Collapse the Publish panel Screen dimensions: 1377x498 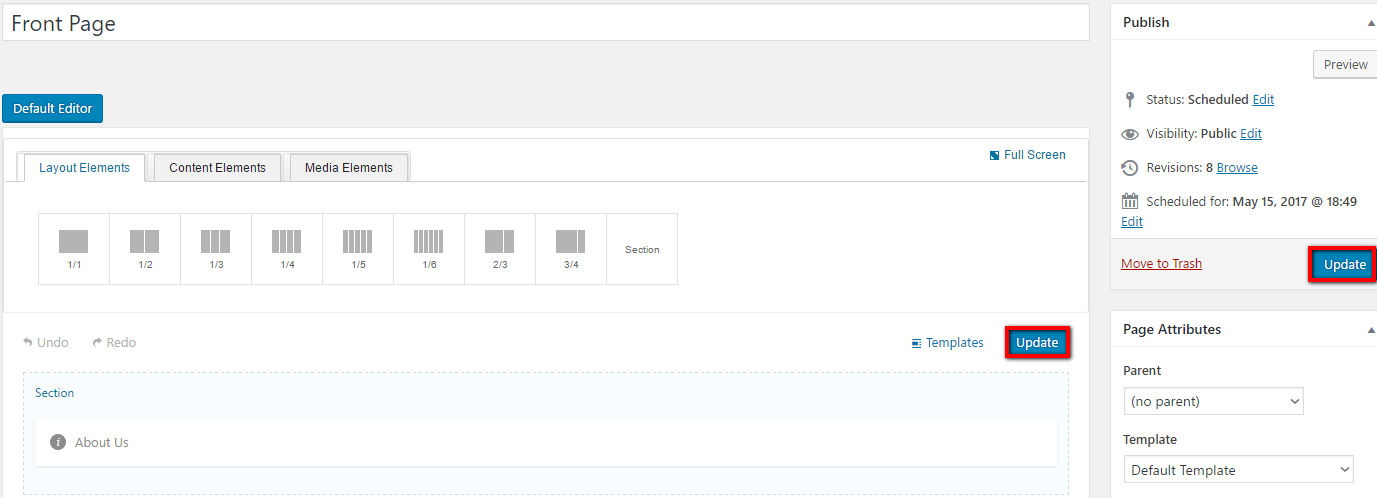(x=1370, y=22)
